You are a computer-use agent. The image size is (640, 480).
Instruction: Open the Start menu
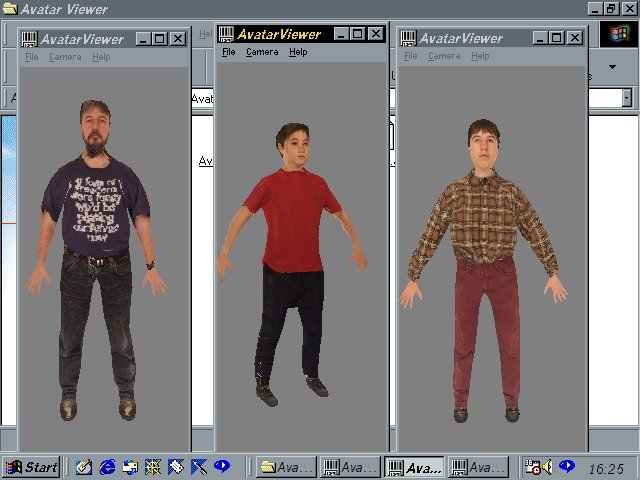pos(32,467)
